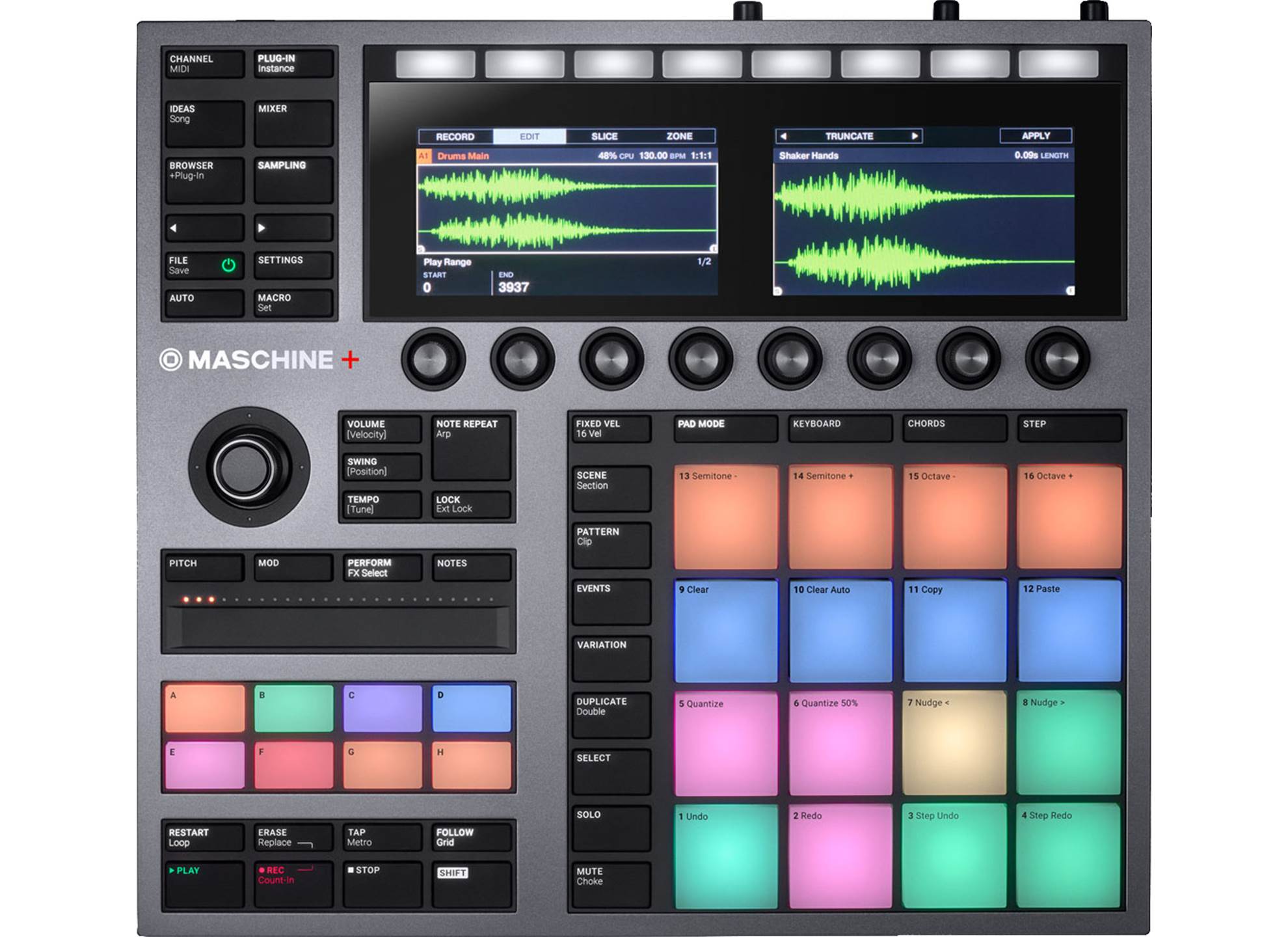This screenshot has width=1288, height=937.
Task: Select the previous function with the left arrow beside TRUNCATE
Action: point(784,136)
